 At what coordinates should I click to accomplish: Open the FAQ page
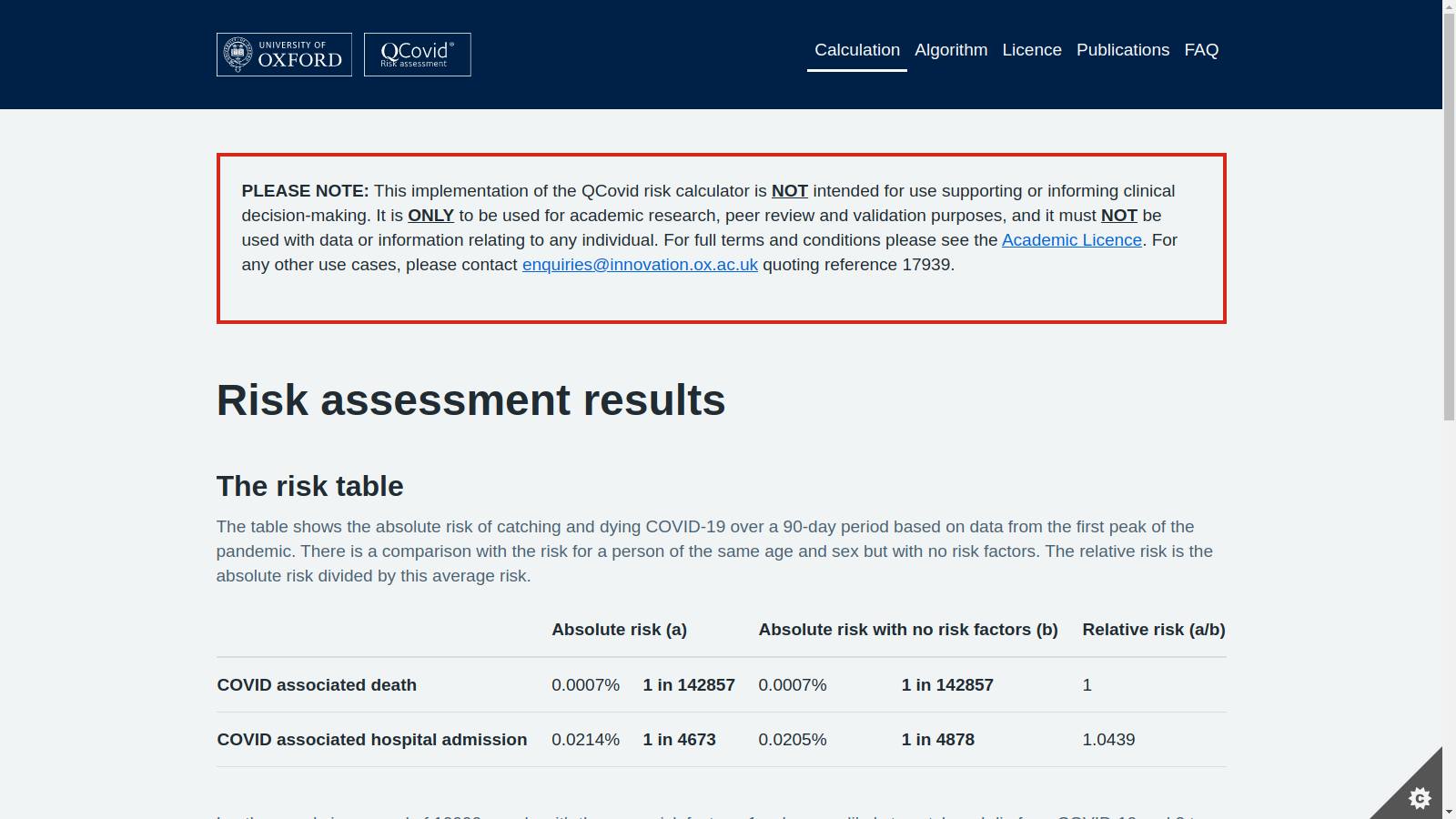click(1201, 50)
